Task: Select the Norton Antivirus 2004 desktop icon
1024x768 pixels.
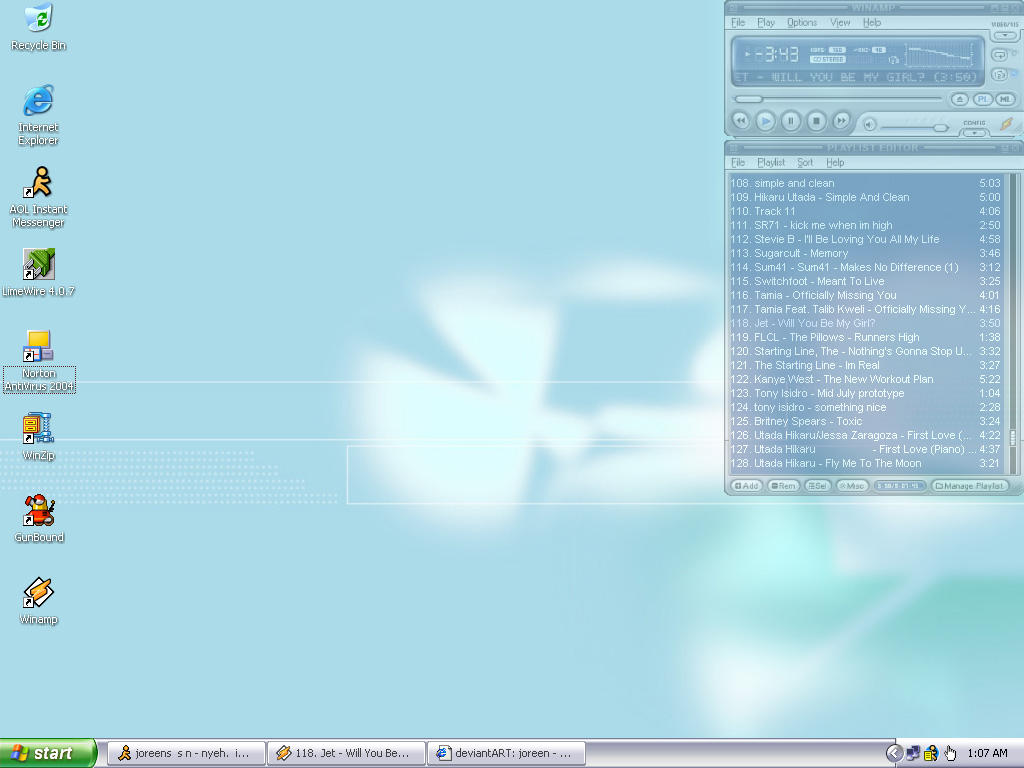Action: pos(39,360)
